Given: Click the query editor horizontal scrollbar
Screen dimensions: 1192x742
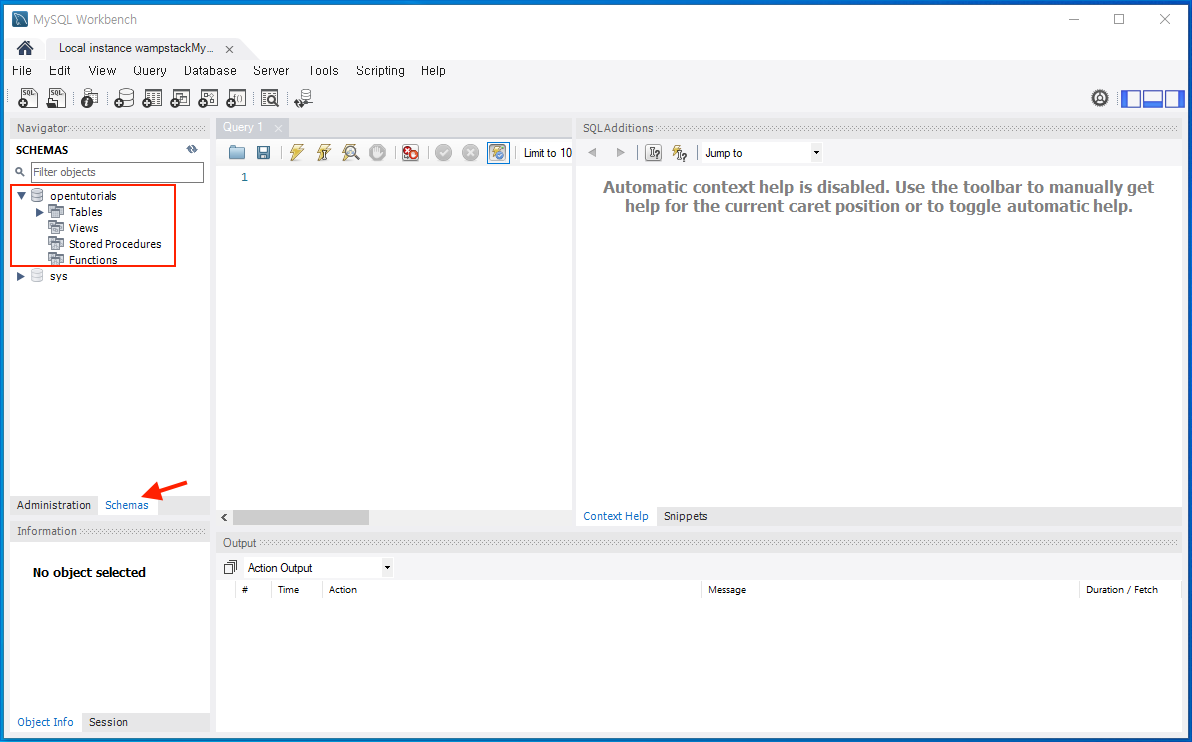Looking at the screenshot, I should 301,518.
